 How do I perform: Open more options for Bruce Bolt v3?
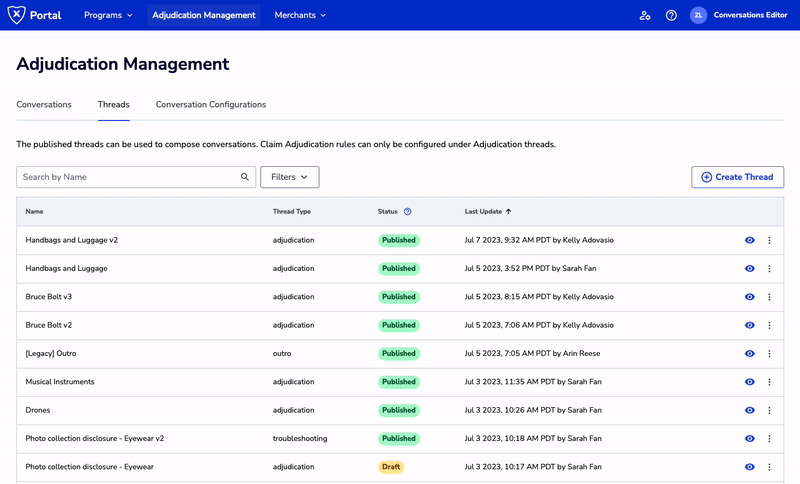tap(769, 297)
